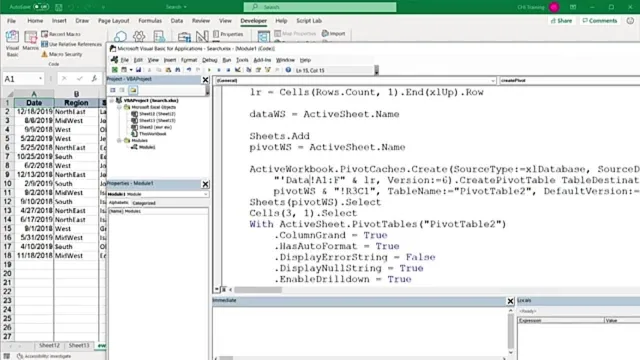Screen dimensions: 640x360
Task: Select Sheet12 in VBA project tree
Action: 153,114
